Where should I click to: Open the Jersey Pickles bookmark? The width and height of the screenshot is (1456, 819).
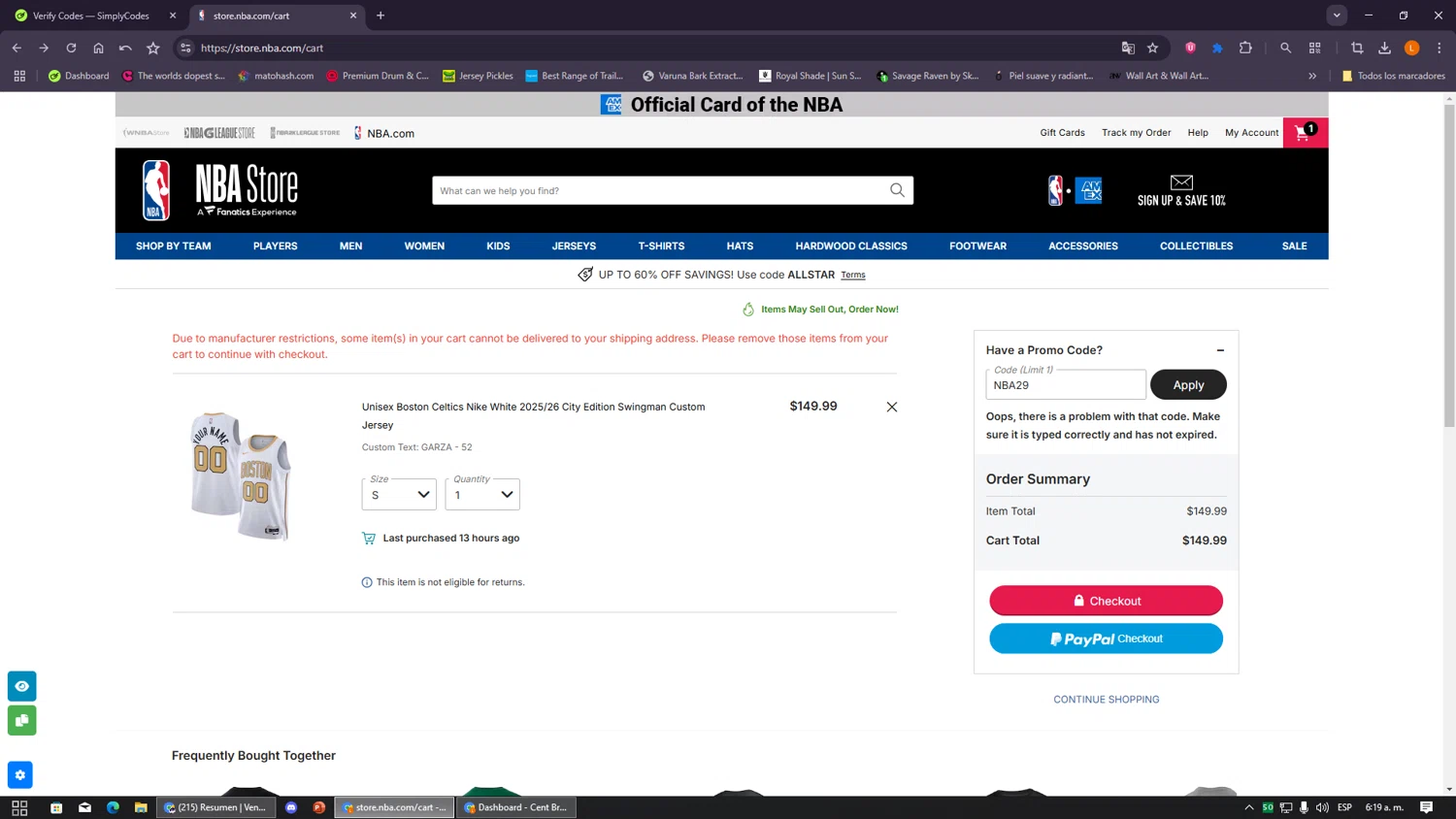click(478, 76)
